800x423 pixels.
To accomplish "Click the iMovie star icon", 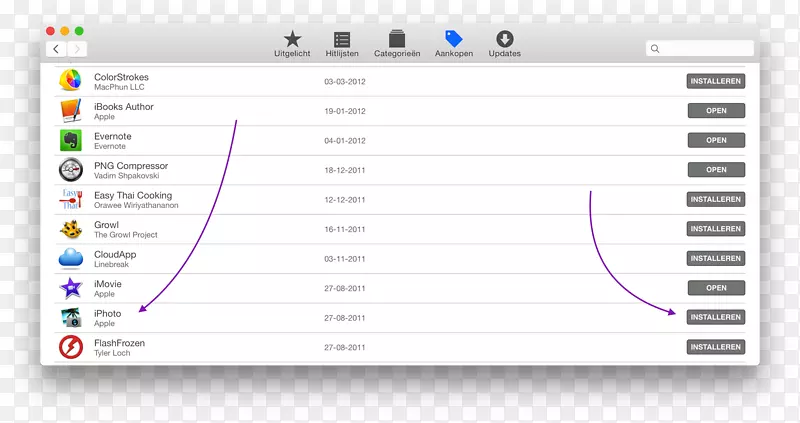I will [71, 288].
